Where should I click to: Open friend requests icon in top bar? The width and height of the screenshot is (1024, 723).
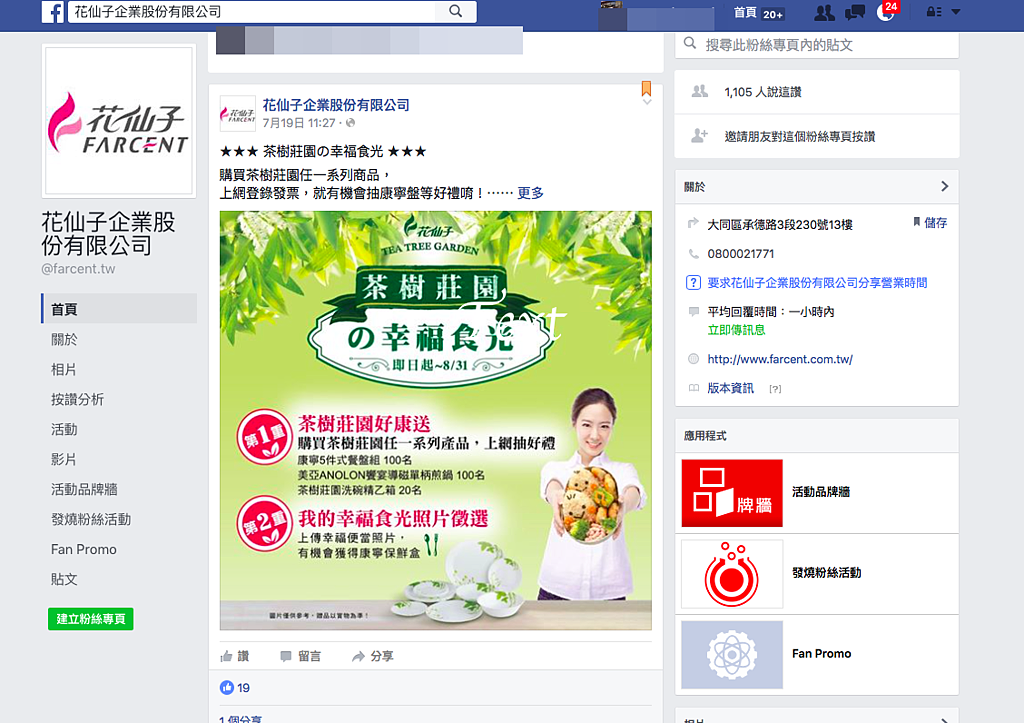click(824, 12)
